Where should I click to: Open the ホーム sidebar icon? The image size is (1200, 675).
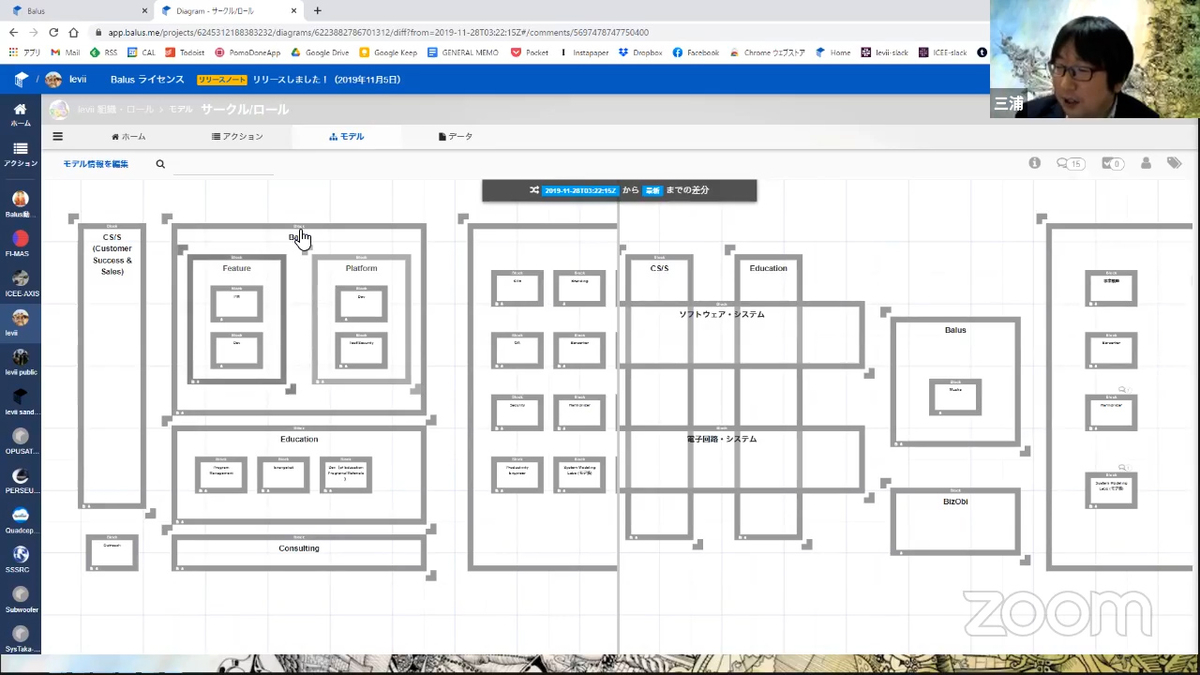(x=20, y=114)
